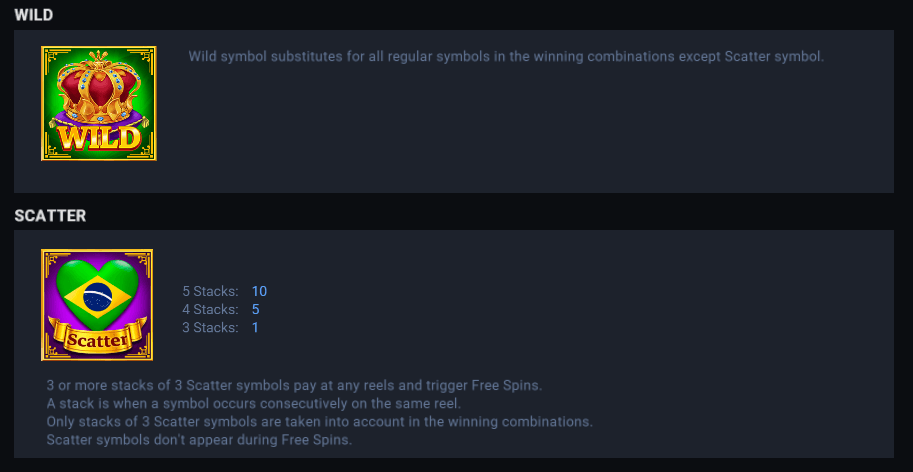The height and width of the screenshot is (472, 913).
Task: Click the payout value 5 for 4 Stacks
Action: (x=256, y=309)
